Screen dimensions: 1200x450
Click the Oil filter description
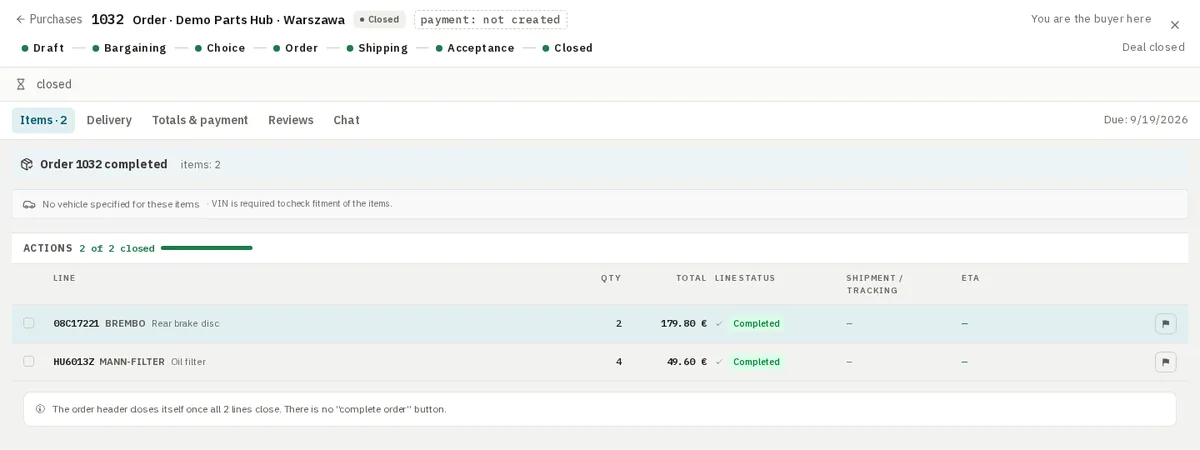188,362
